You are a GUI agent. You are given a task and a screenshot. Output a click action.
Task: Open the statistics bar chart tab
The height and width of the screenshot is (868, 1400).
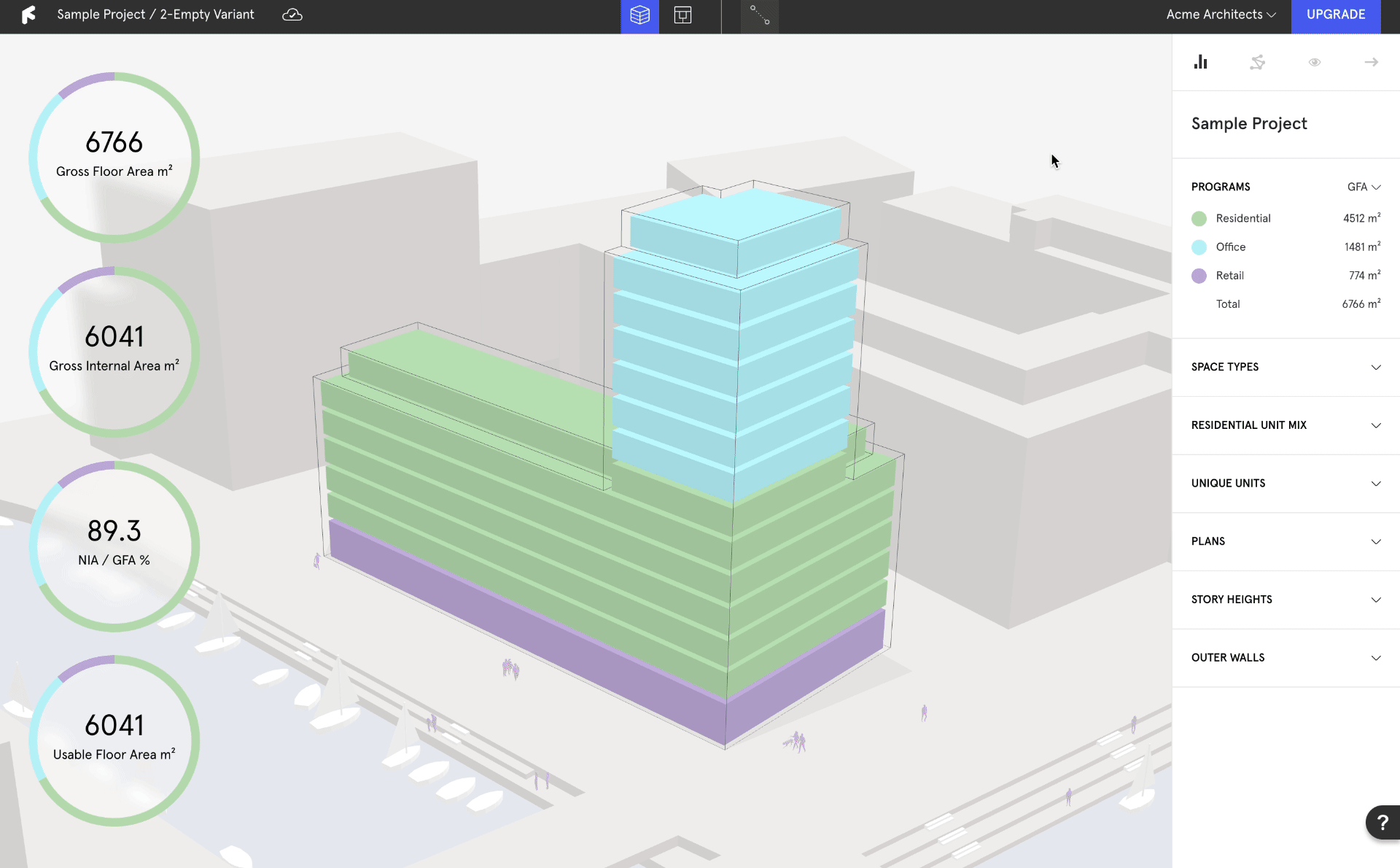1200,62
